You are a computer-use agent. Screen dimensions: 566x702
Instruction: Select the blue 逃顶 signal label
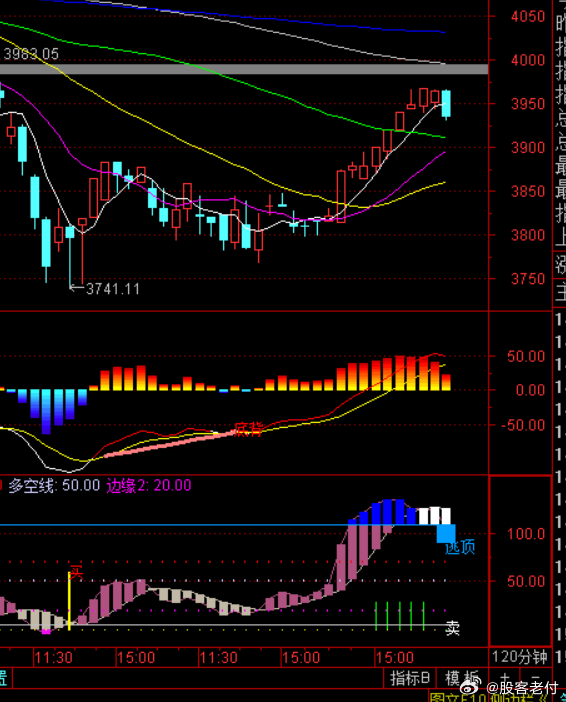(460, 547)
